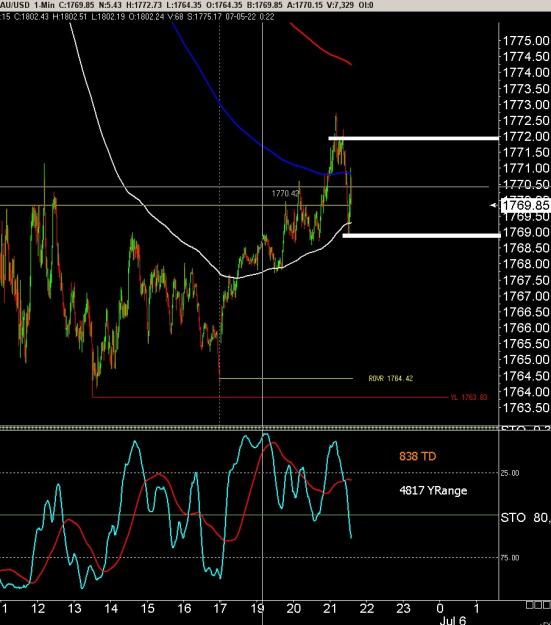
Task: Click the AU/USD symbol in header
Action: (x=15, y=5)
